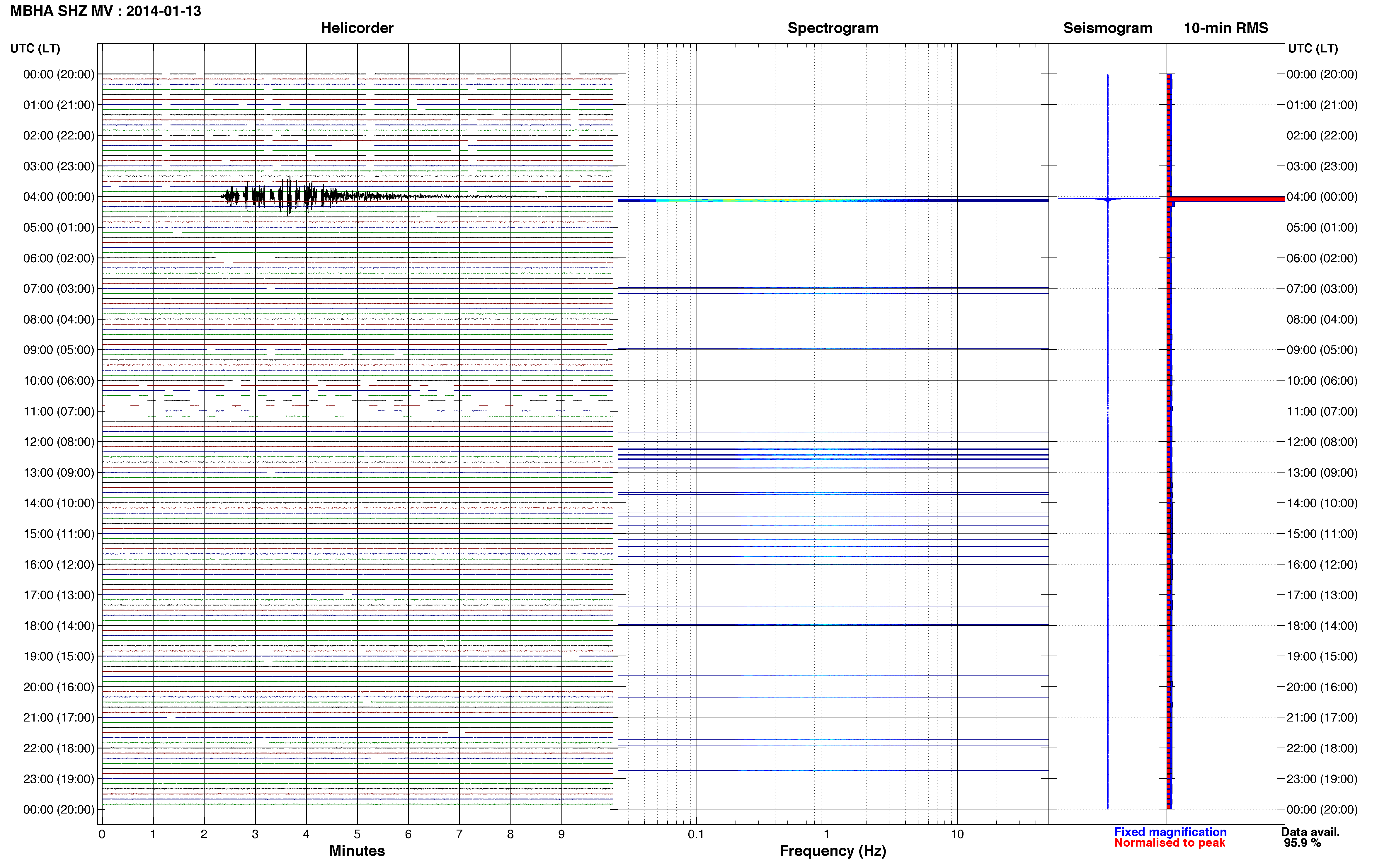Viewport: 1389px width, 868px height.
Task: Click the Helicorder panel heading
Action: coord(357,28)
